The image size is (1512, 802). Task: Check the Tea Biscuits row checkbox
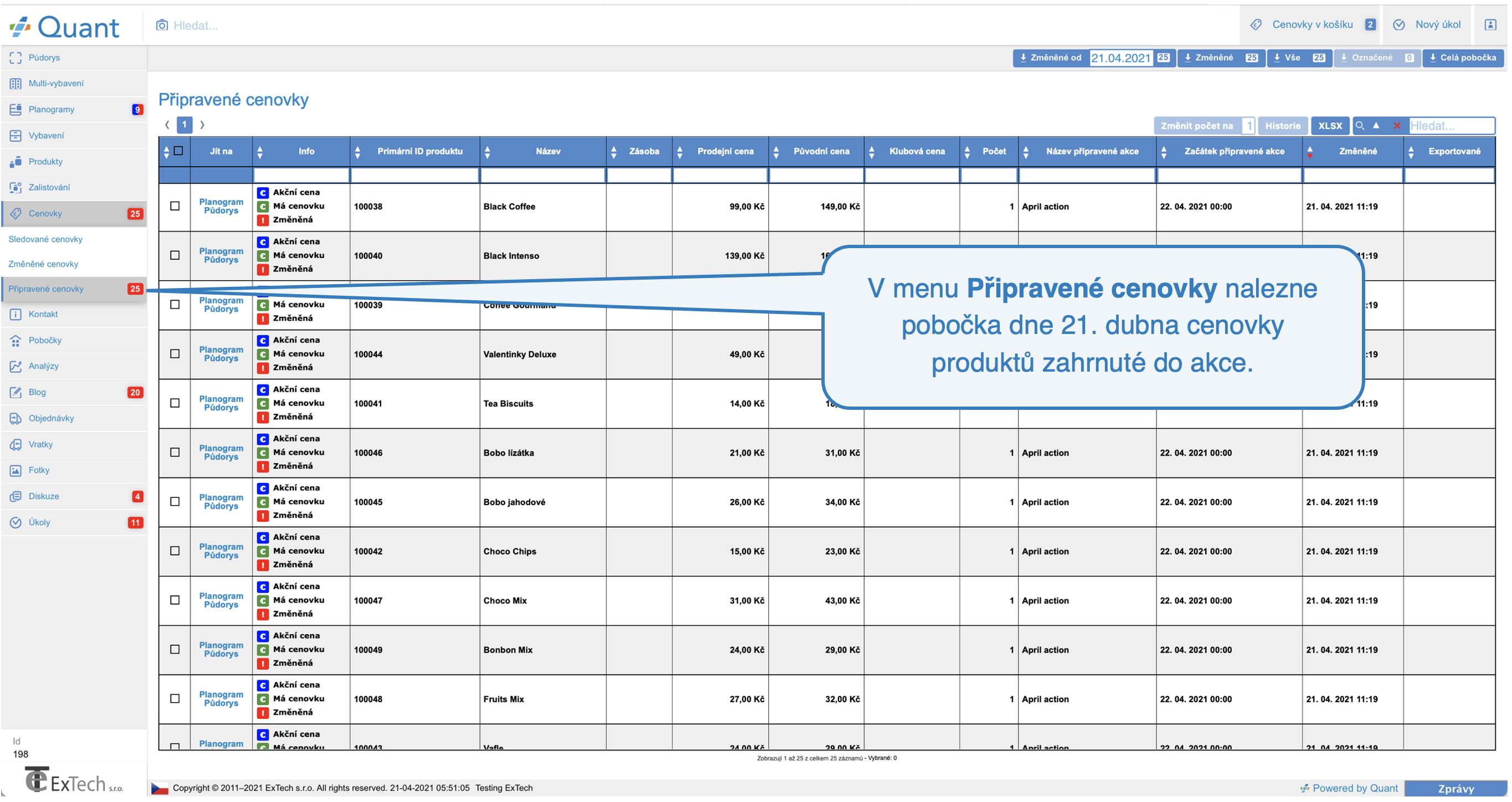[175, 403]
